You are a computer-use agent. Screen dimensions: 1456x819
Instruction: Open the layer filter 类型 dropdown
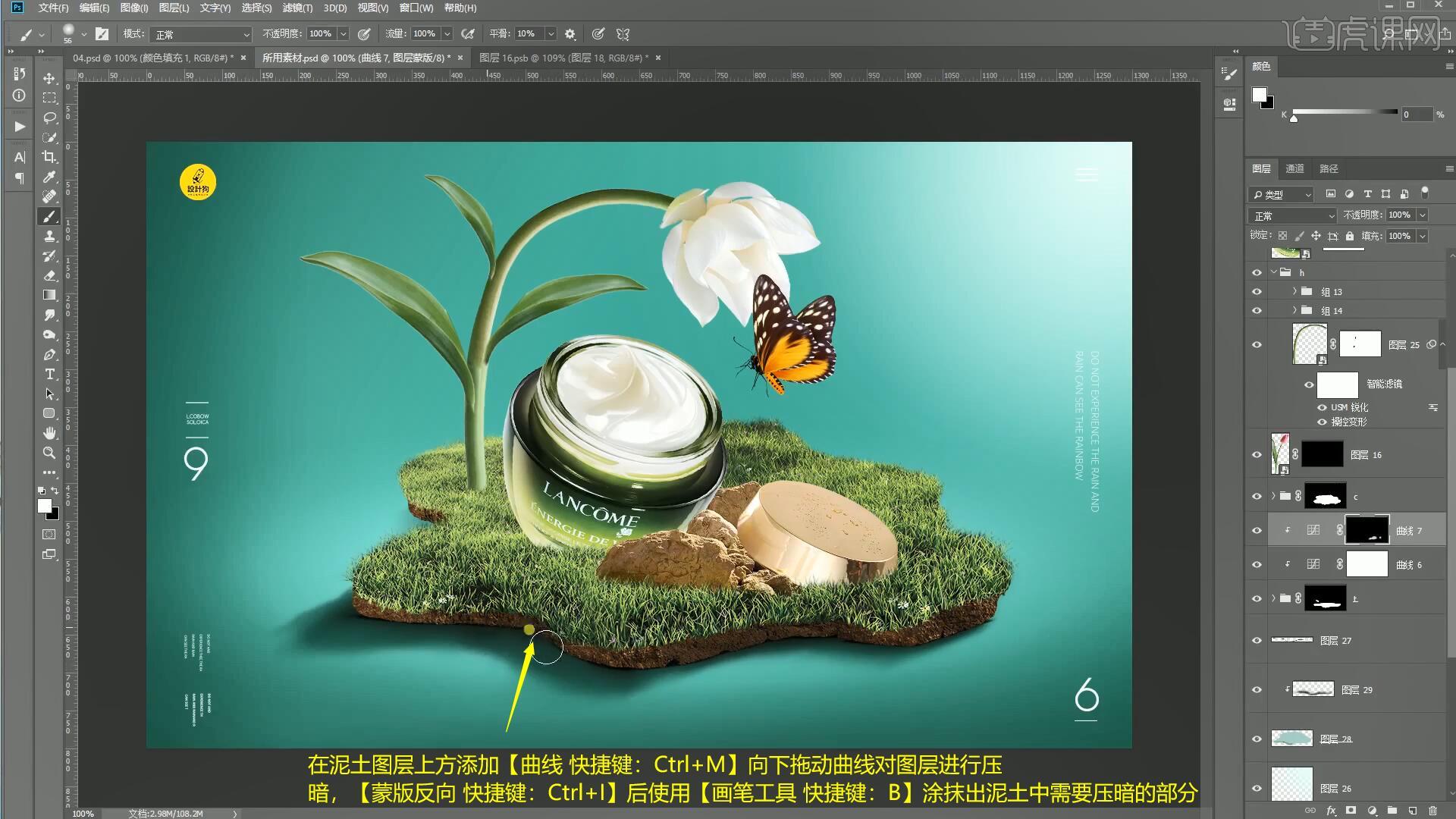pos(1282,194)
